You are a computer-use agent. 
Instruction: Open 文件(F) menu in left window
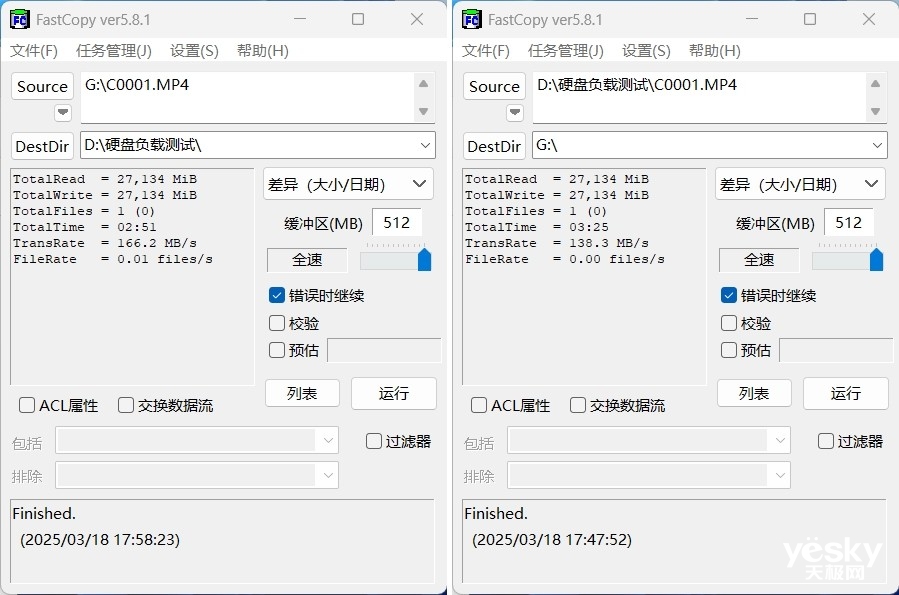click(34, 51)
